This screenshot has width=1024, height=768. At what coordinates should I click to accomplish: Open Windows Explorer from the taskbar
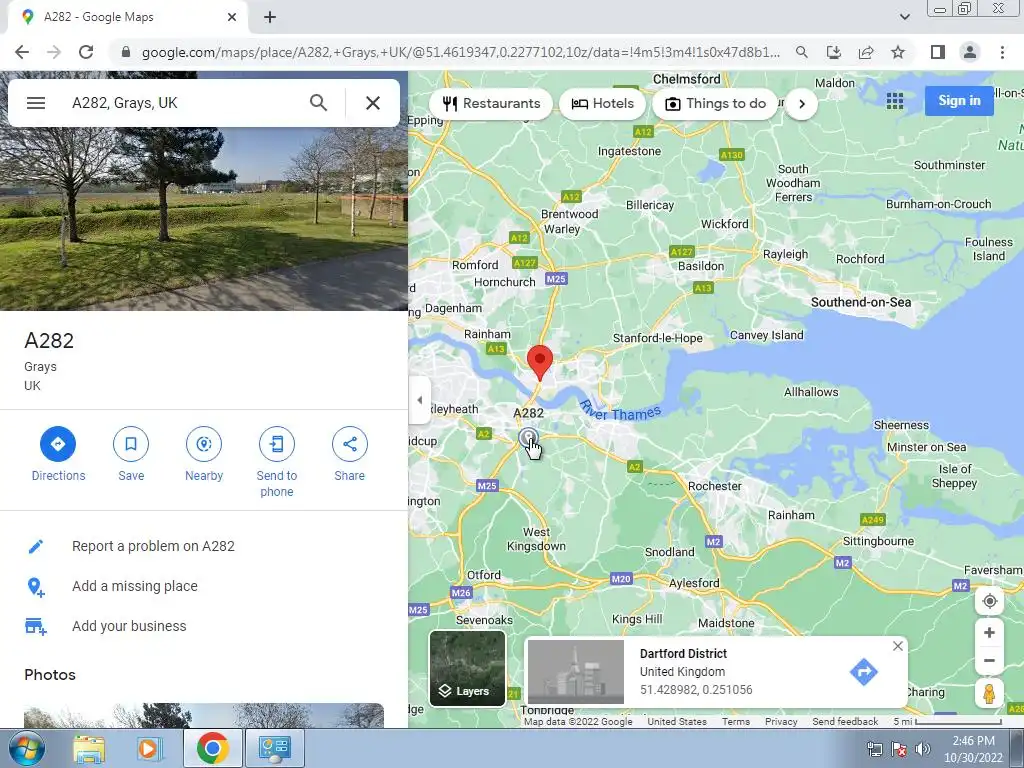(x=89, y=748)
